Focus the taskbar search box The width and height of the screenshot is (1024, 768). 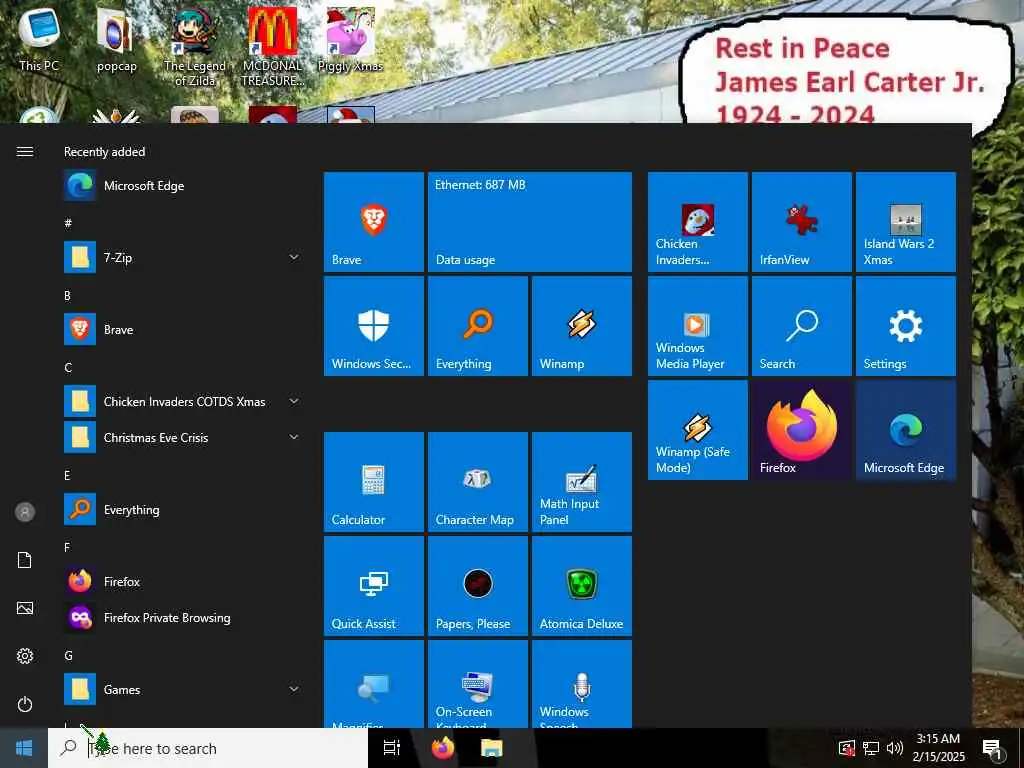click(x=208, y=748)
